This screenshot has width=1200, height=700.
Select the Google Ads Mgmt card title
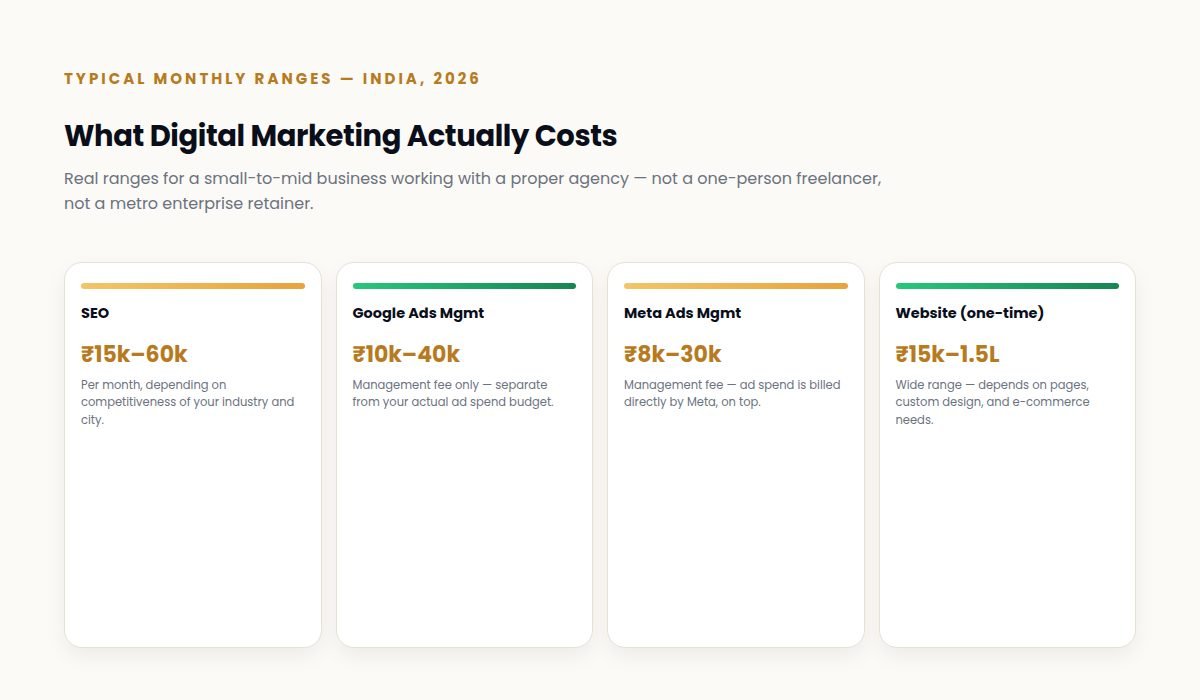(418, 313)
